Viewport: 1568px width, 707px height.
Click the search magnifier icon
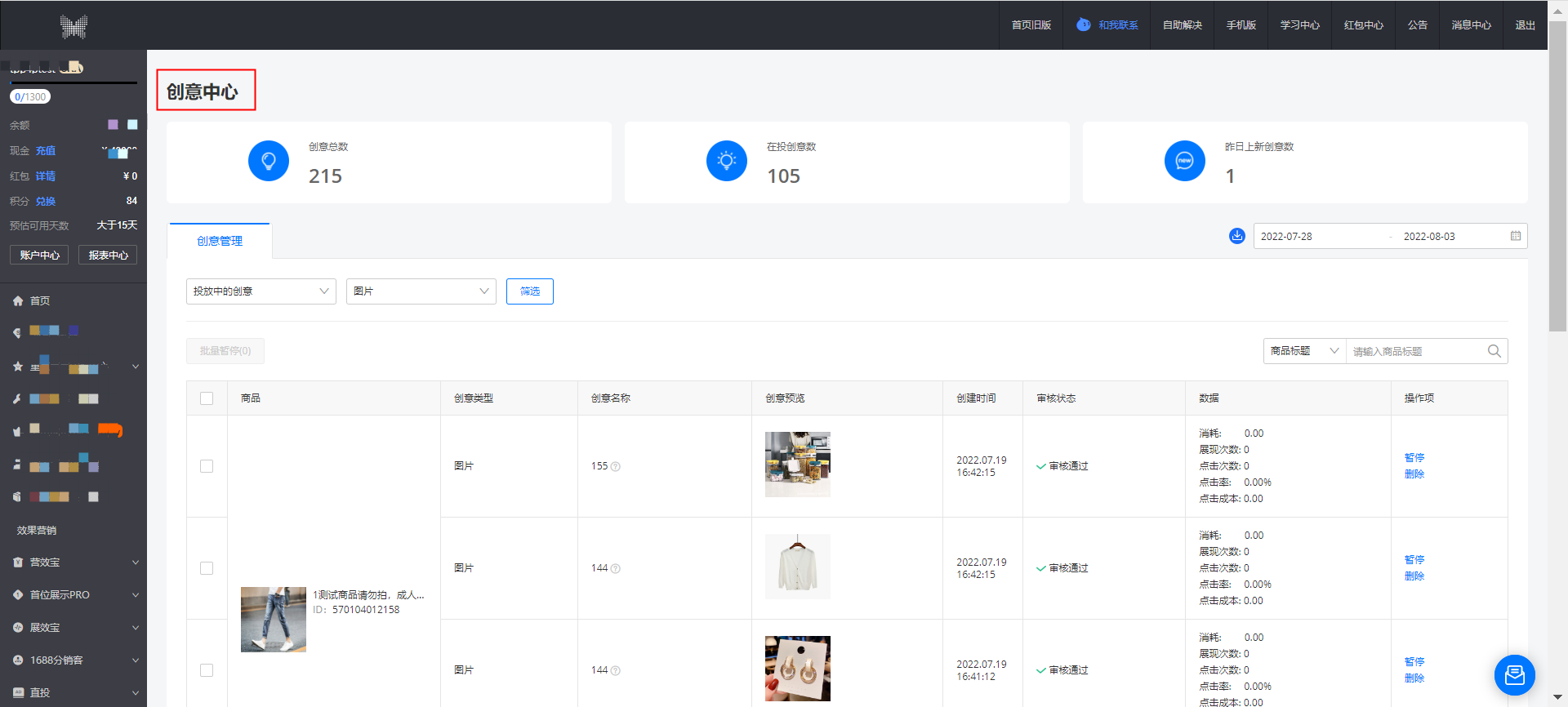pos(1494,351)
